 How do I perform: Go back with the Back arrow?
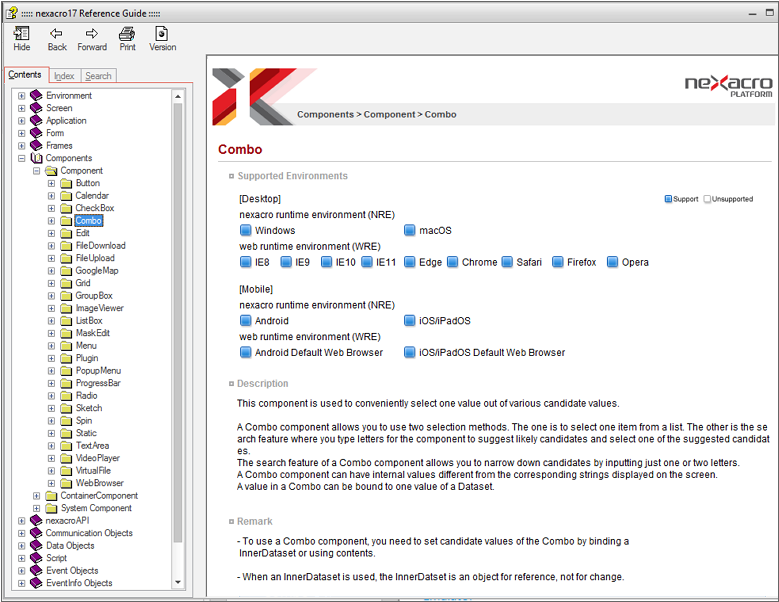[56, 33]
